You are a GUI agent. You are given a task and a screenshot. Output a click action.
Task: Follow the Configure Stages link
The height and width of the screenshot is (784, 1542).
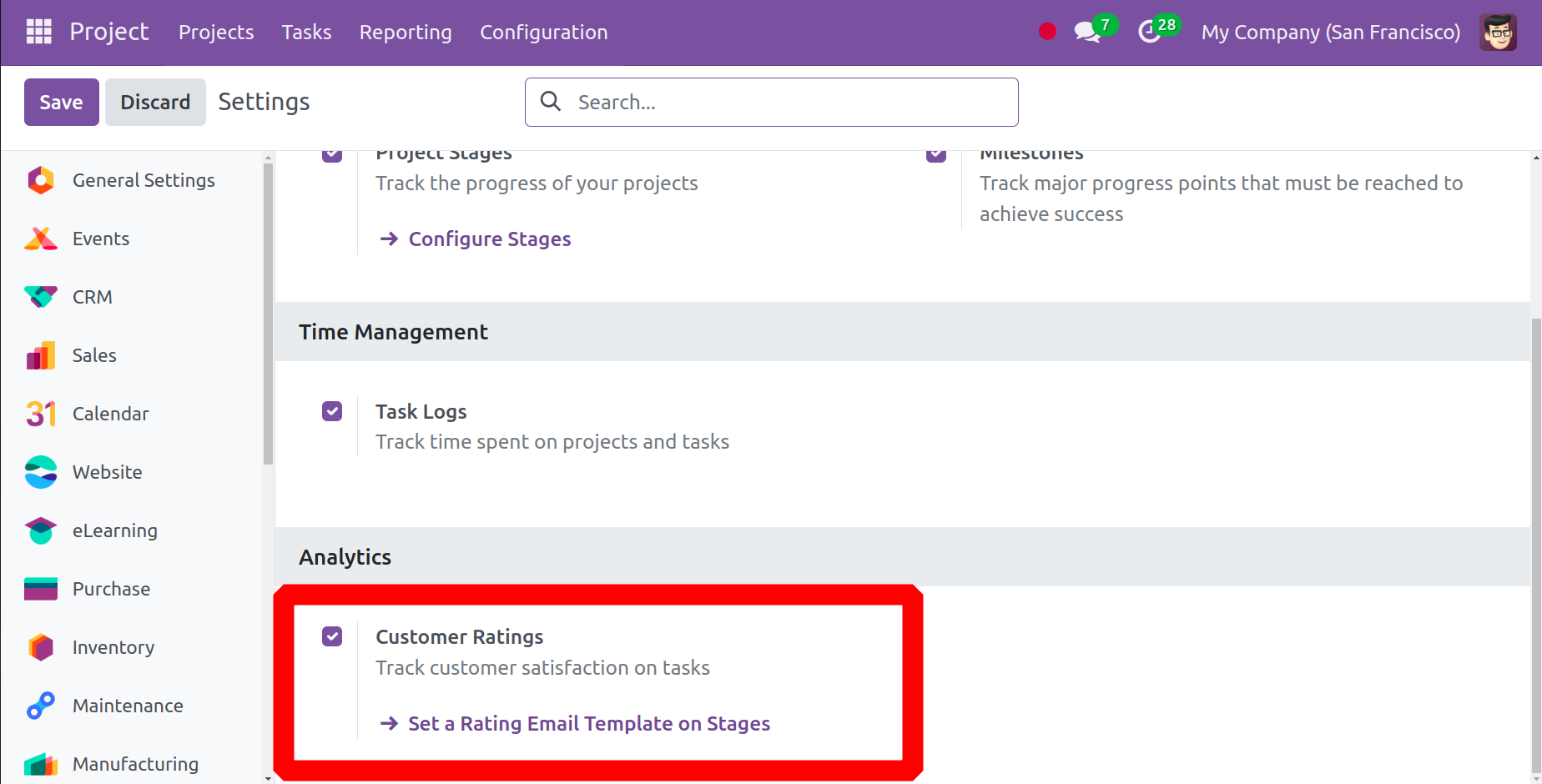coord(489,239)
